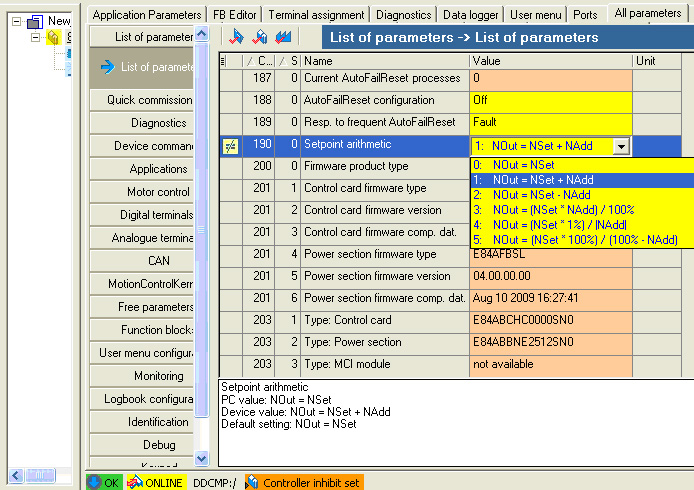Click the table column selector icon in the header corner

click(223, 61)
